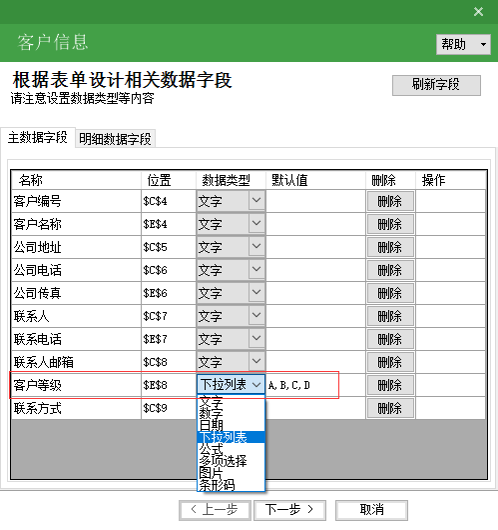Edit default value A,B,C,D for 客户等级

(315, 385)
